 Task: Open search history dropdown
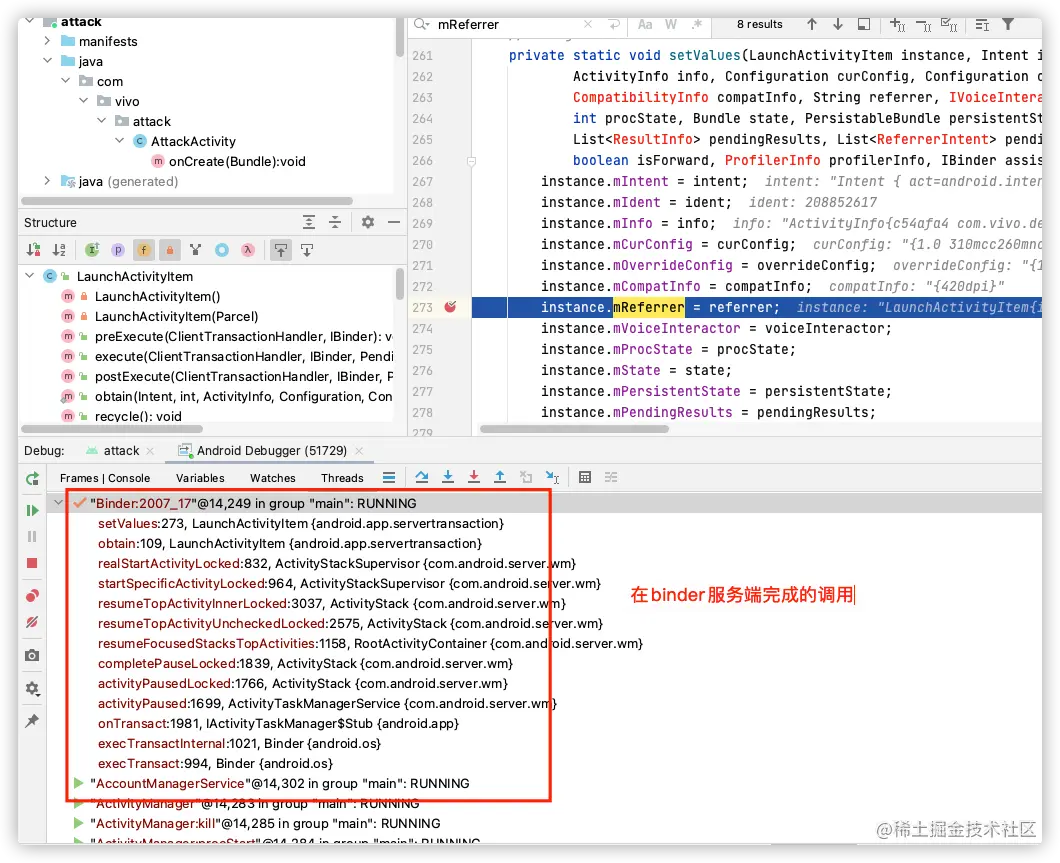[422, 24]
